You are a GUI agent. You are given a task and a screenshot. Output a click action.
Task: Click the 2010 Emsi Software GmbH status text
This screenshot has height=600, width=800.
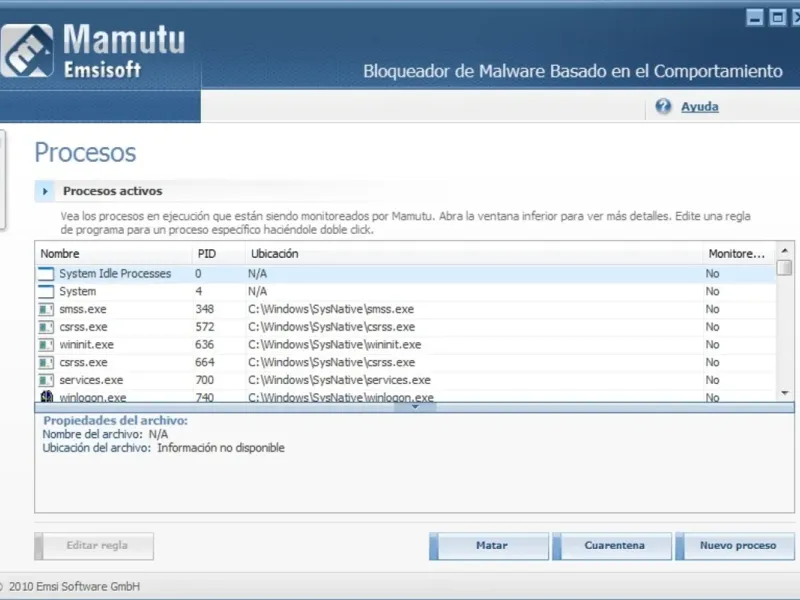(x=74, y=587)
